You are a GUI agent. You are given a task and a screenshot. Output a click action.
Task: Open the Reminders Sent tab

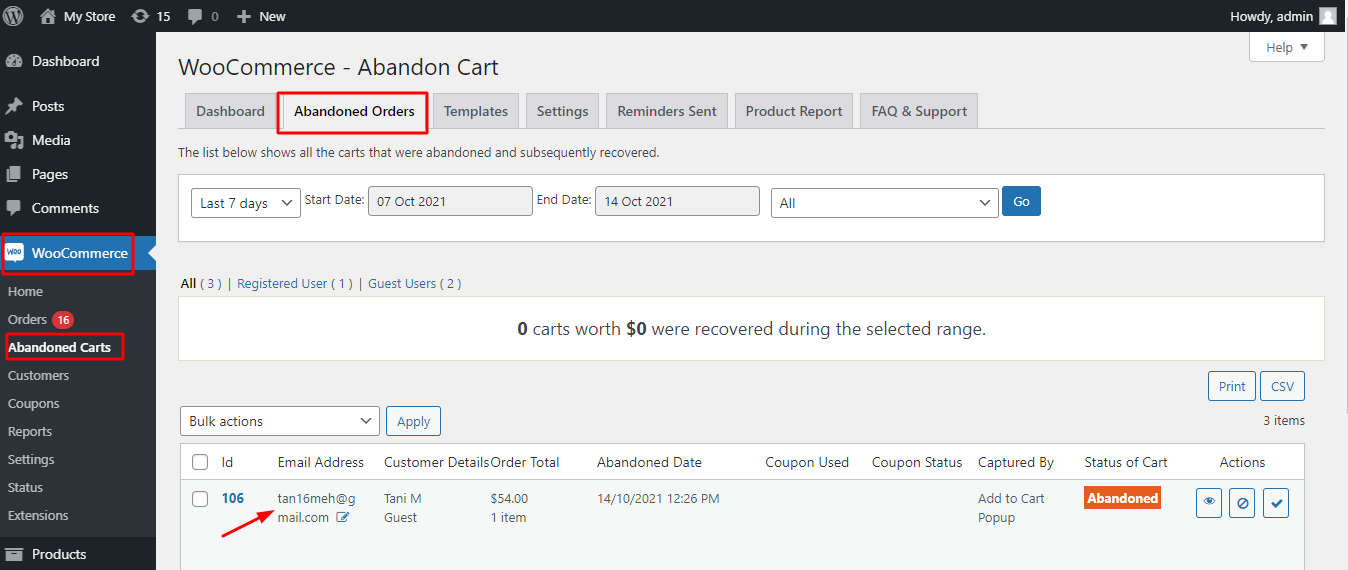click(667, 111)
